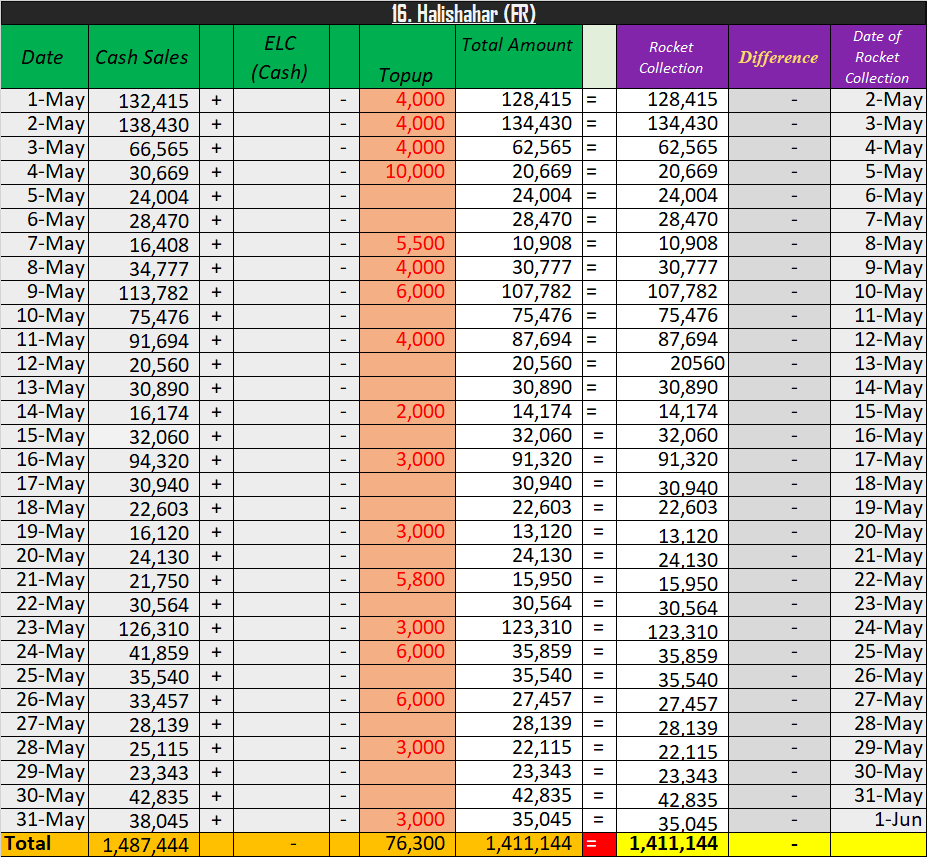Select the date cell '1-May'
The image size is (927, 857).
44,100
